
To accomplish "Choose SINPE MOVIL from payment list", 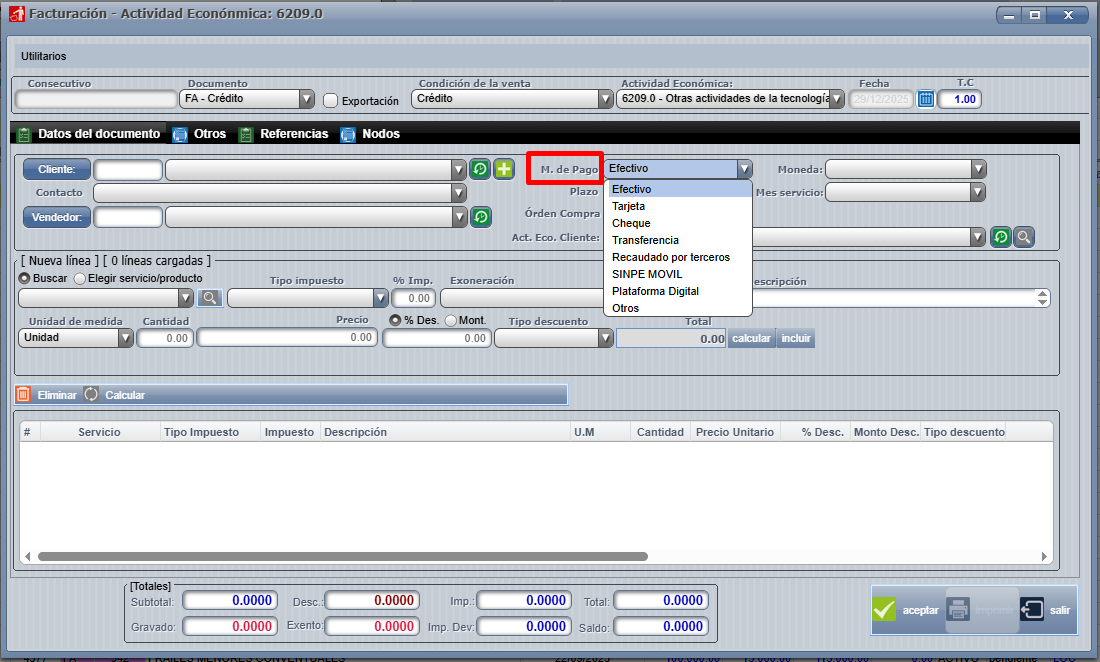I will (647, 274).
